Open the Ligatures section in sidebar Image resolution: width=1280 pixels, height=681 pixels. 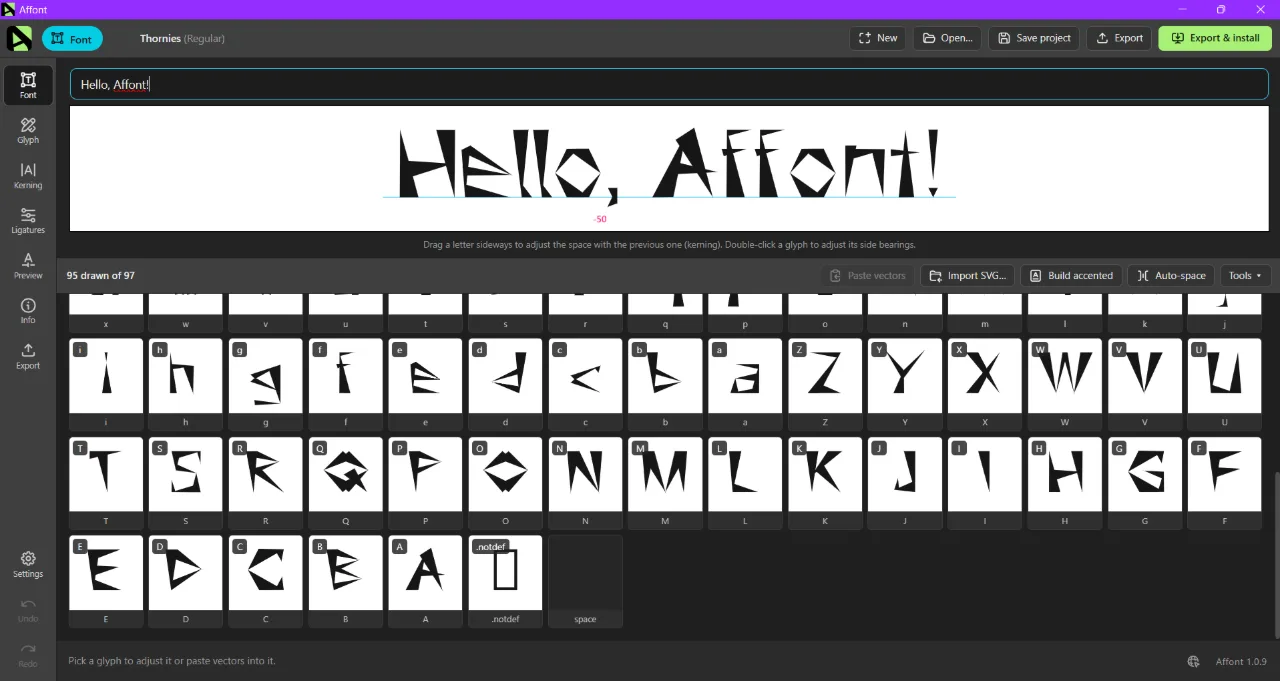coord(28,221)
